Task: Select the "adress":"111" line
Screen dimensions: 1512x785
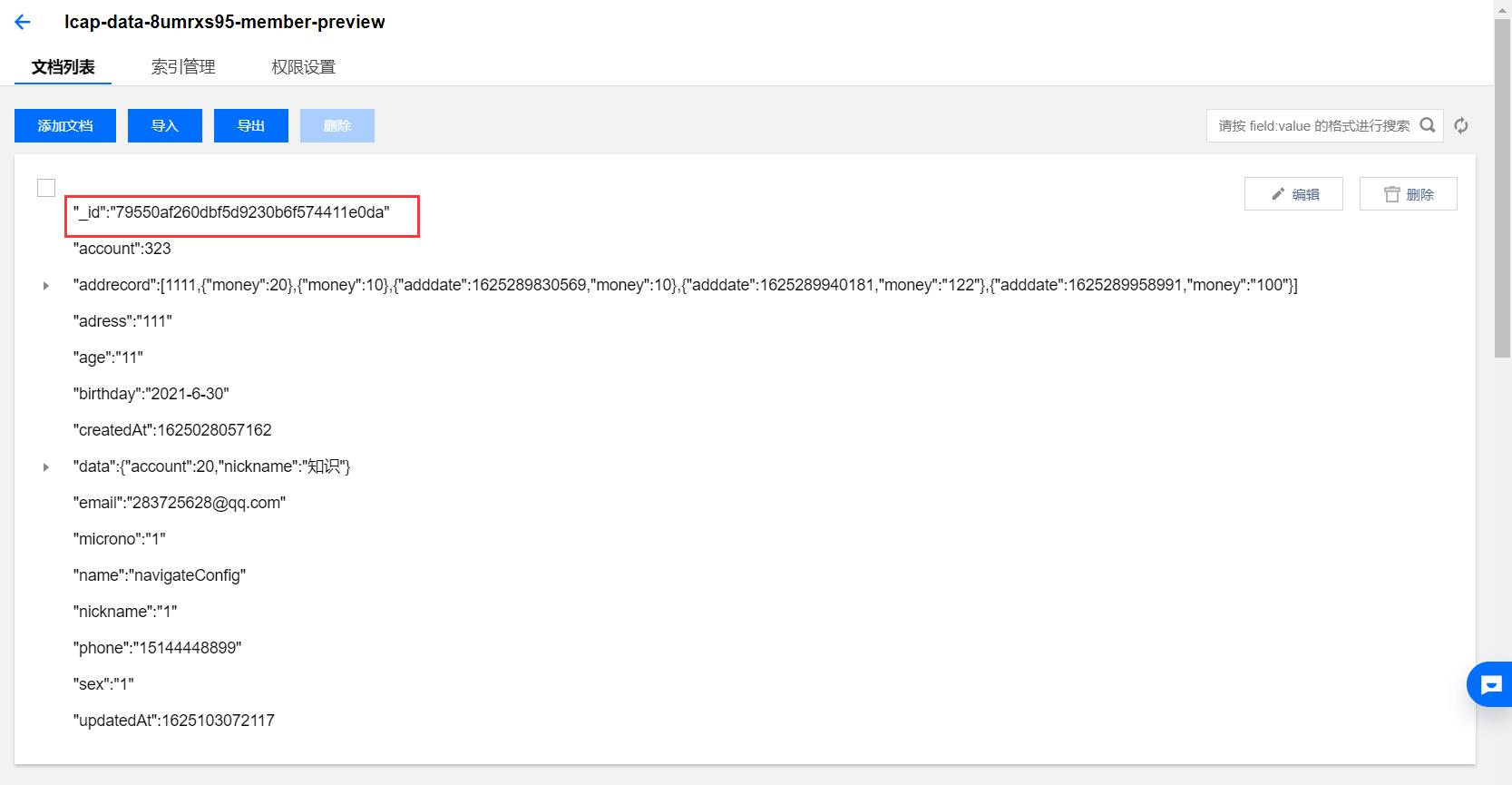Action: pos(122,321)
